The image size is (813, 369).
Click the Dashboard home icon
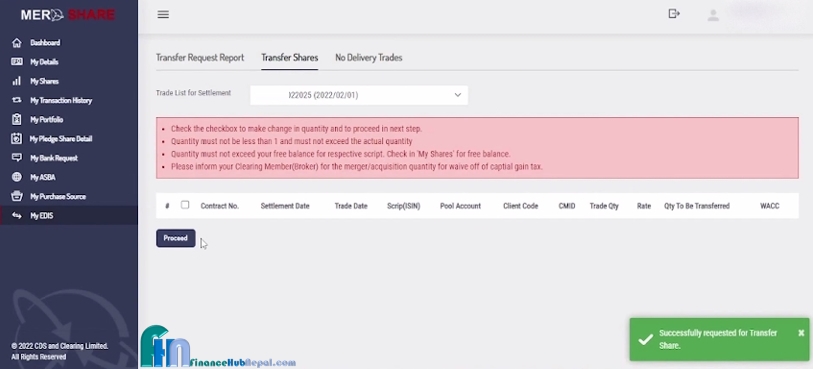tap(17, 42)
